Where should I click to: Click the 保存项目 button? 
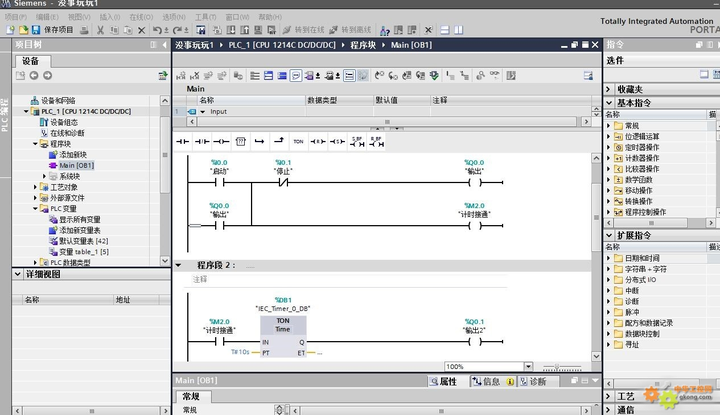[x=52, y=30]
